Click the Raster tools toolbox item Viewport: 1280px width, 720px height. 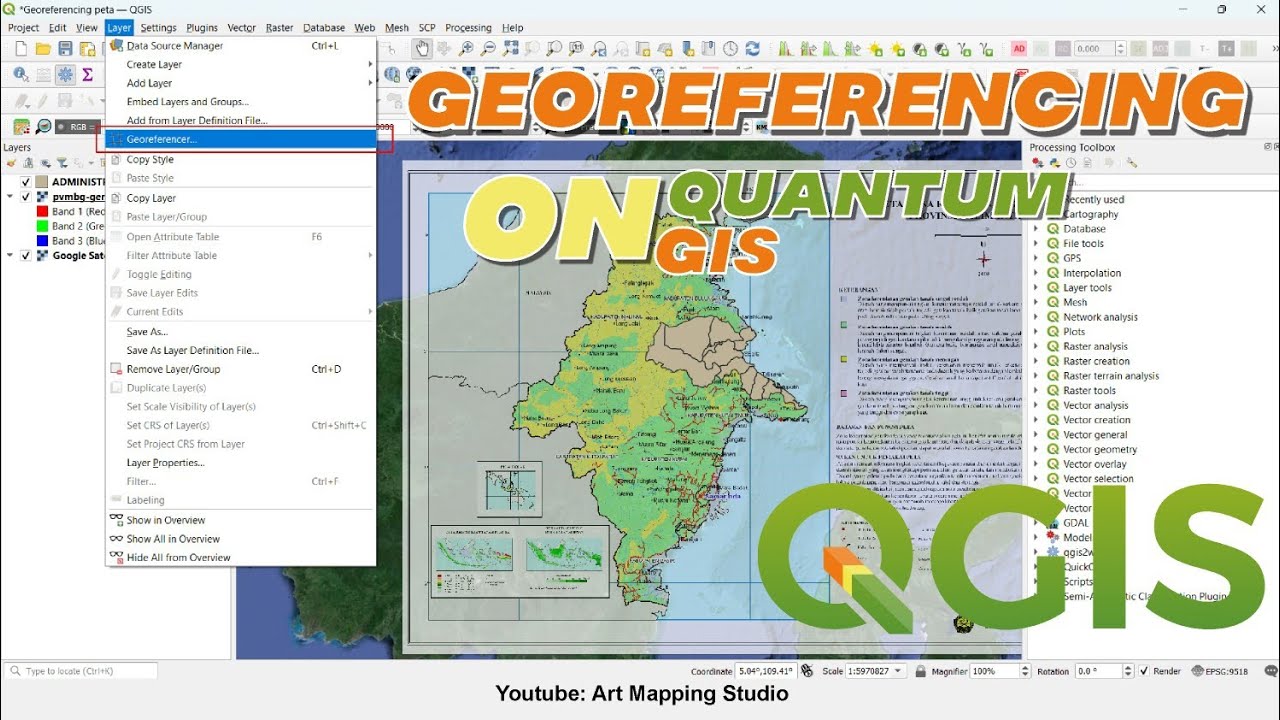(x=1089, y=391)
